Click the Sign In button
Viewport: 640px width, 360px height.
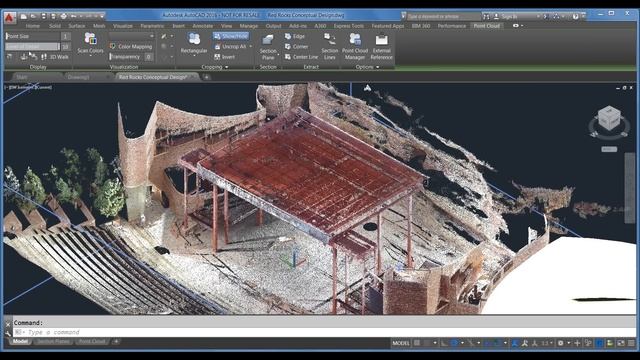[509, 17]
